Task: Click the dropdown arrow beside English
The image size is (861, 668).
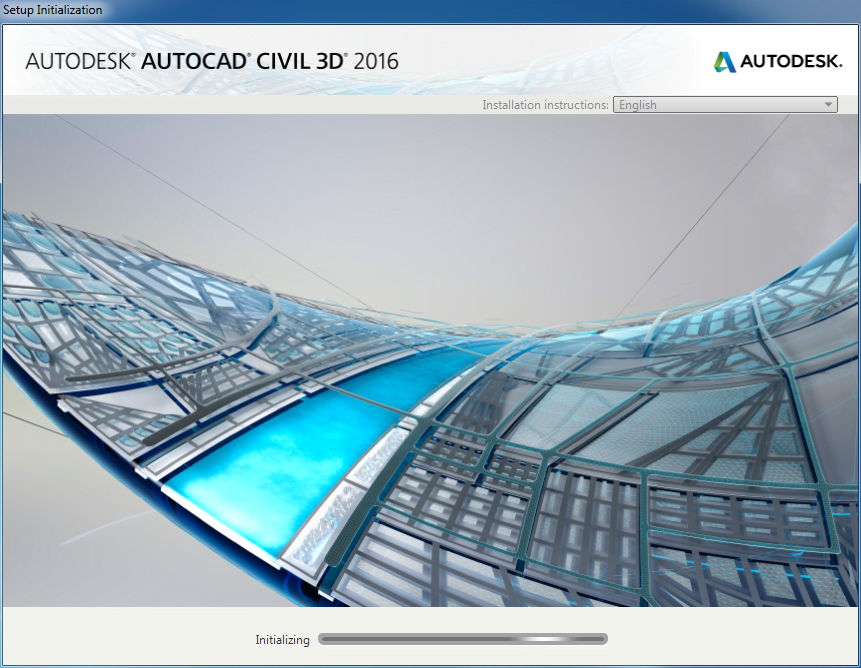Action: (x=828, y=105)
